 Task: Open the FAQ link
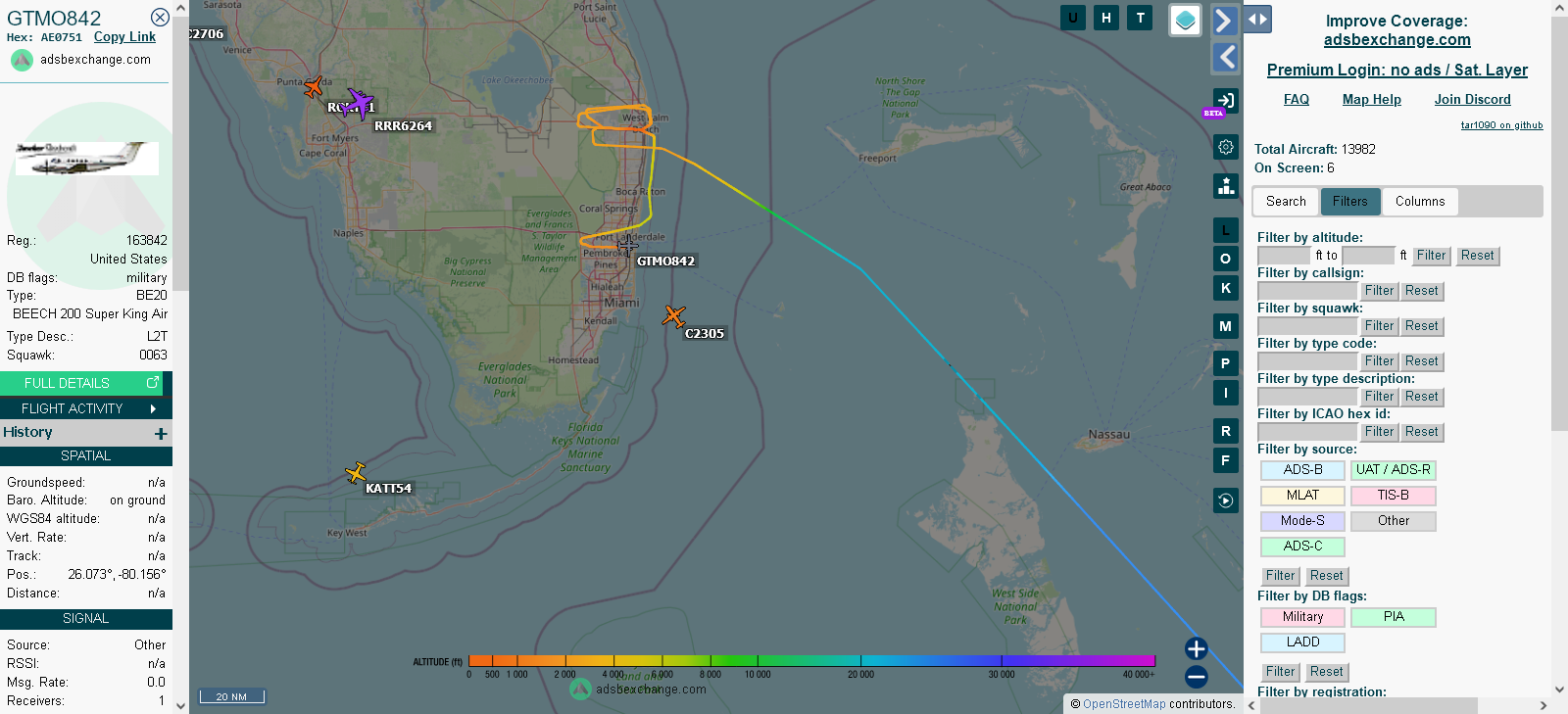1297,99
